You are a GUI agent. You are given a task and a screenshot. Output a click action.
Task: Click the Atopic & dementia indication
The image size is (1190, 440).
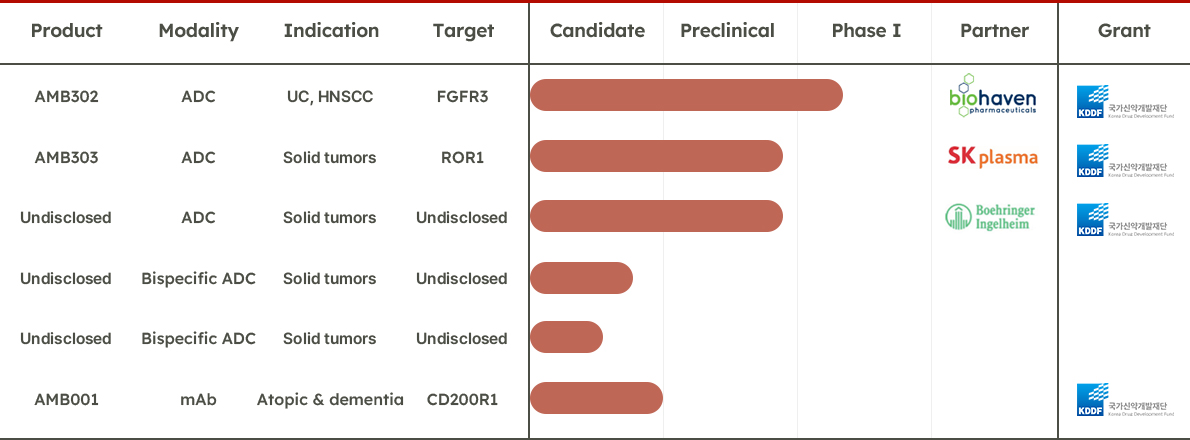pos(330,399)
